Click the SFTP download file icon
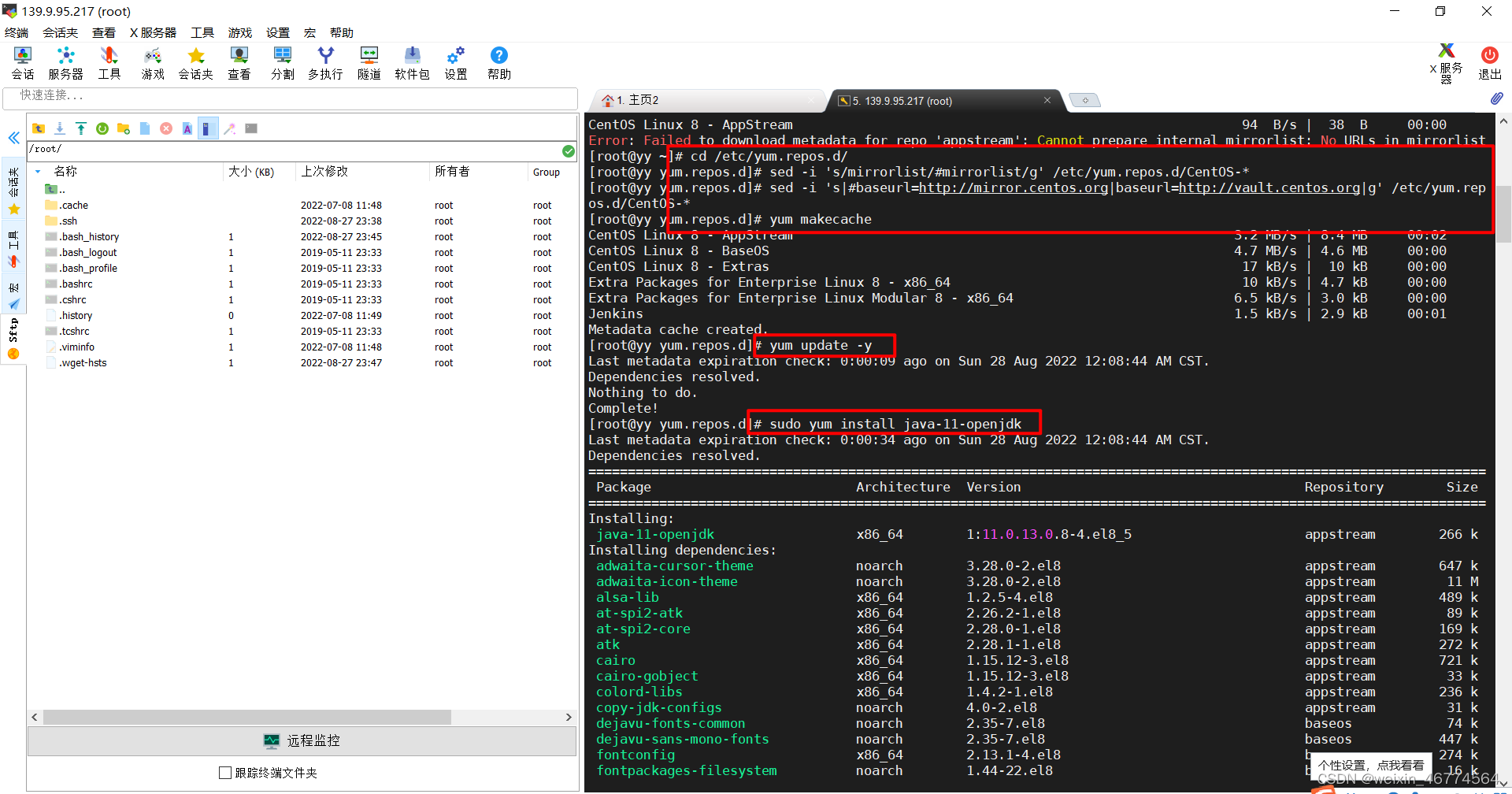1512x794 pixels. click(x=60, y=128)
